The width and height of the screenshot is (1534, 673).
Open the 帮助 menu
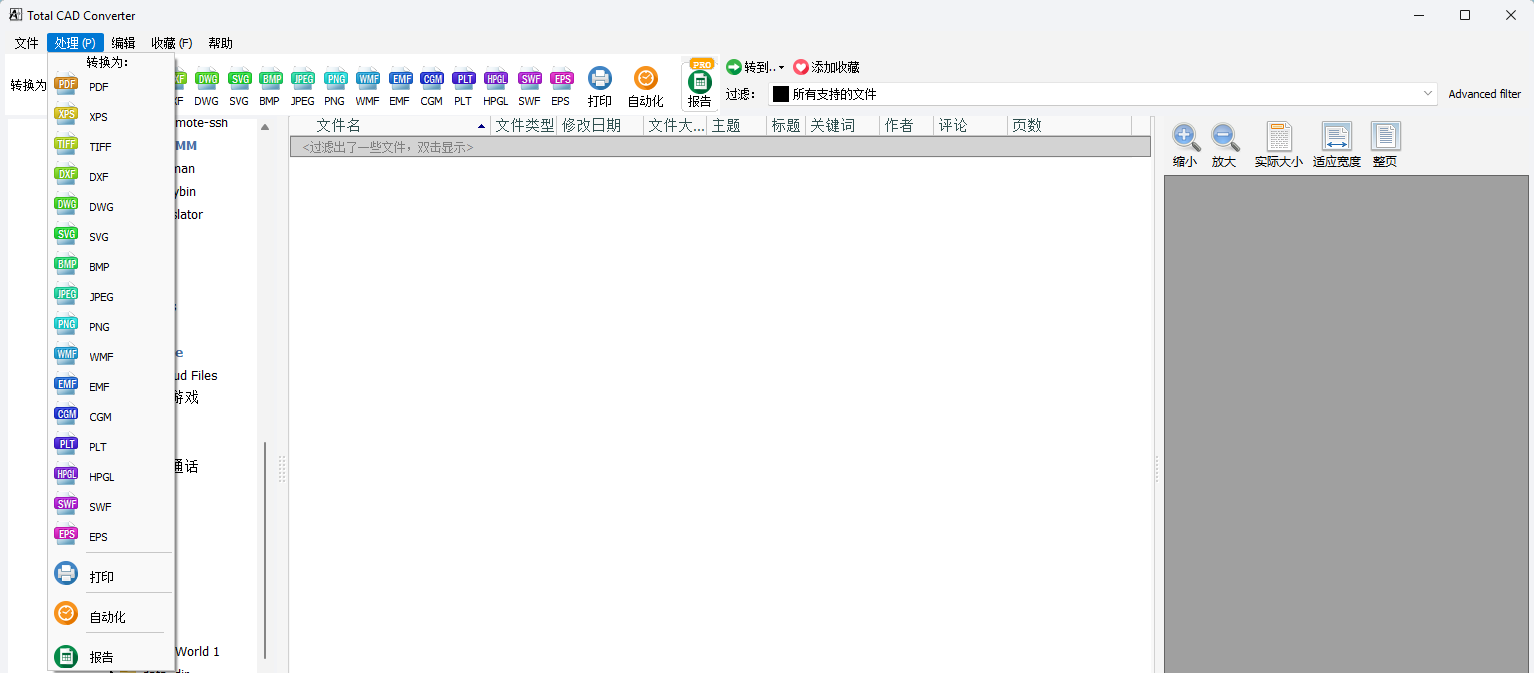pyautogui.click(x=220, y=43)
